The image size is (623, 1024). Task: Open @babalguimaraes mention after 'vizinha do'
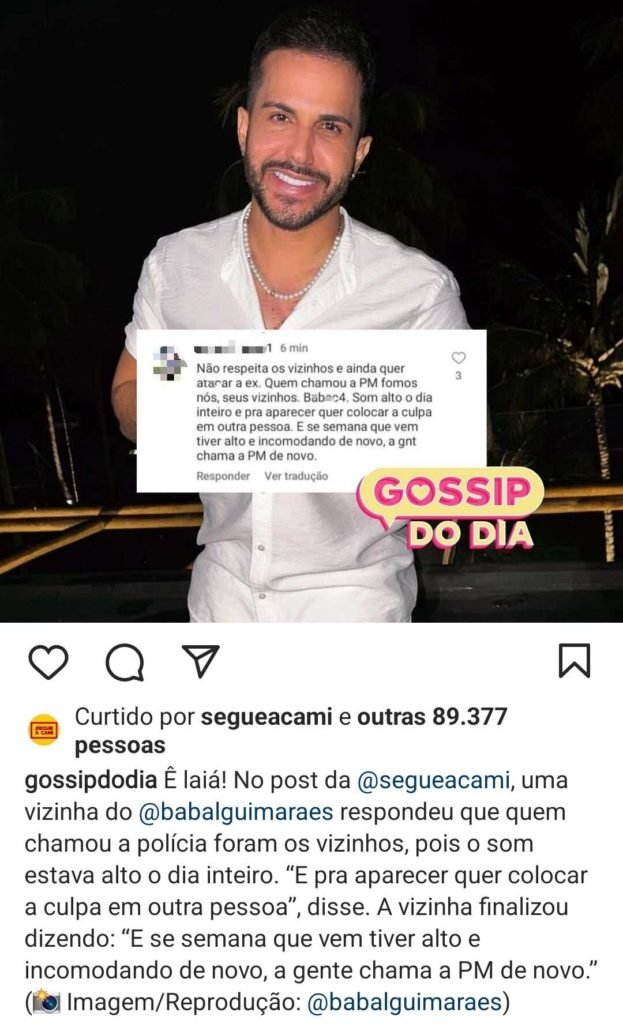236,812
